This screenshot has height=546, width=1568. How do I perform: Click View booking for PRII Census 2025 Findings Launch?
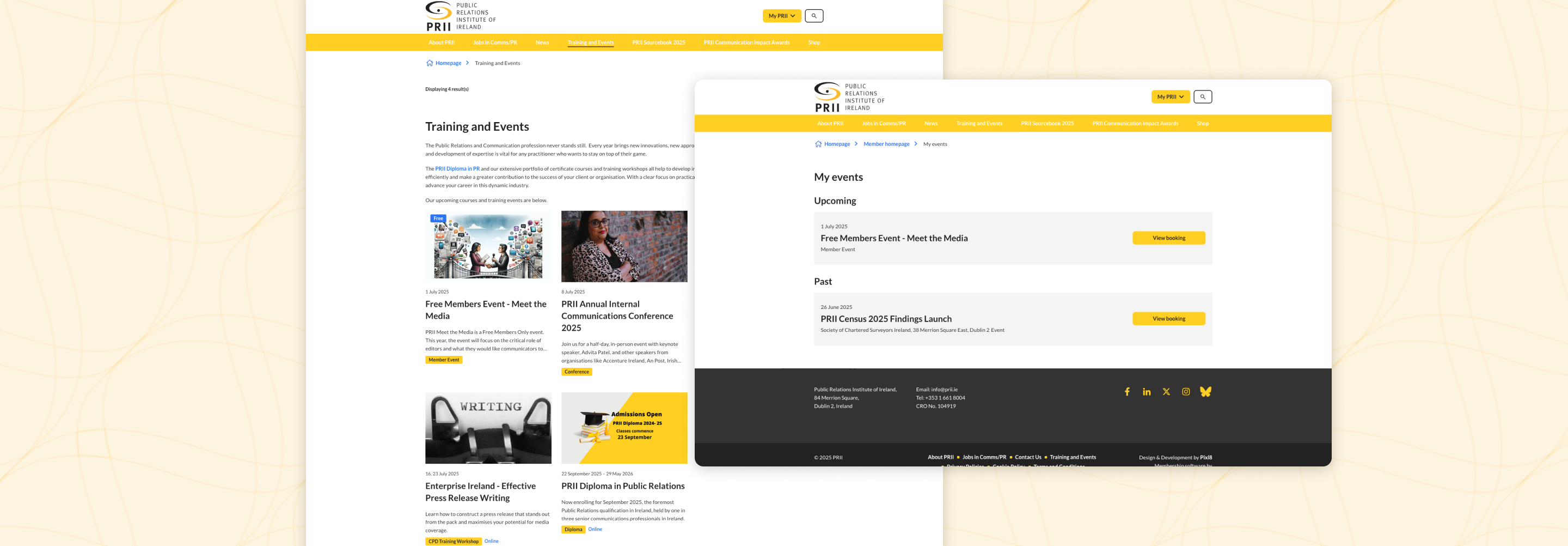click(1169, 319)
